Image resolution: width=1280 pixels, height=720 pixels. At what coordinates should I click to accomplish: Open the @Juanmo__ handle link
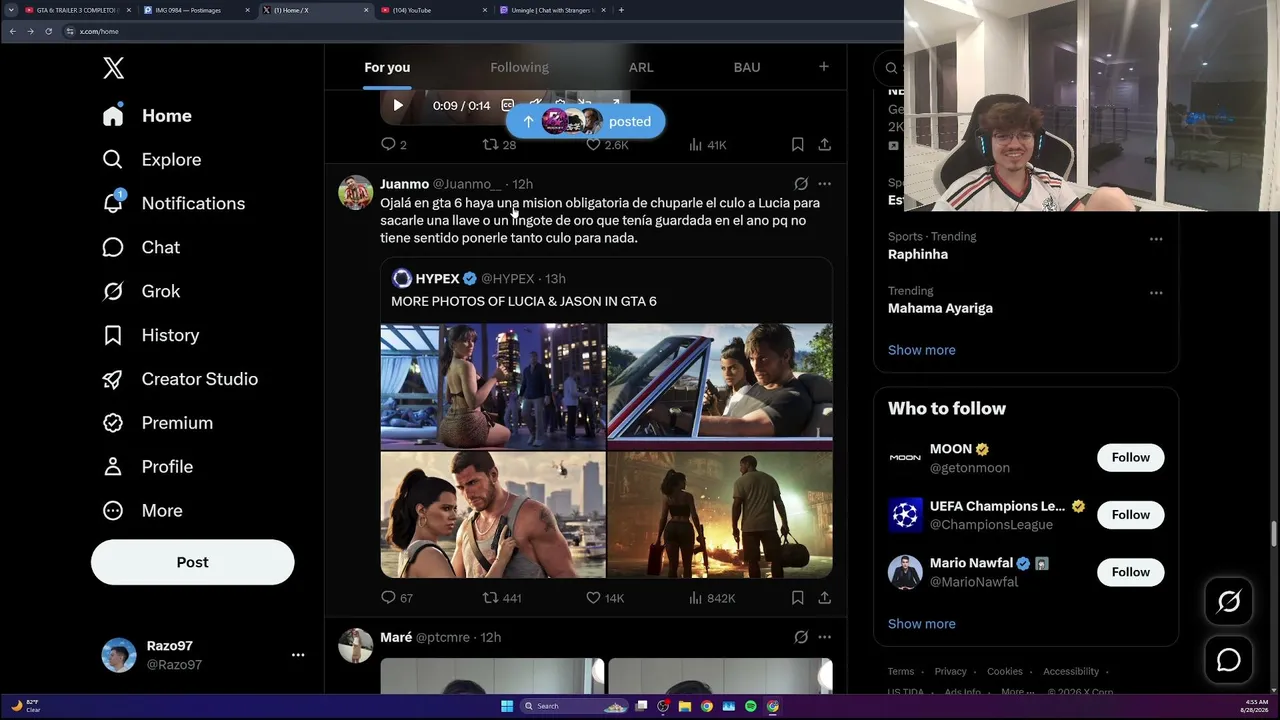point(467,184)
